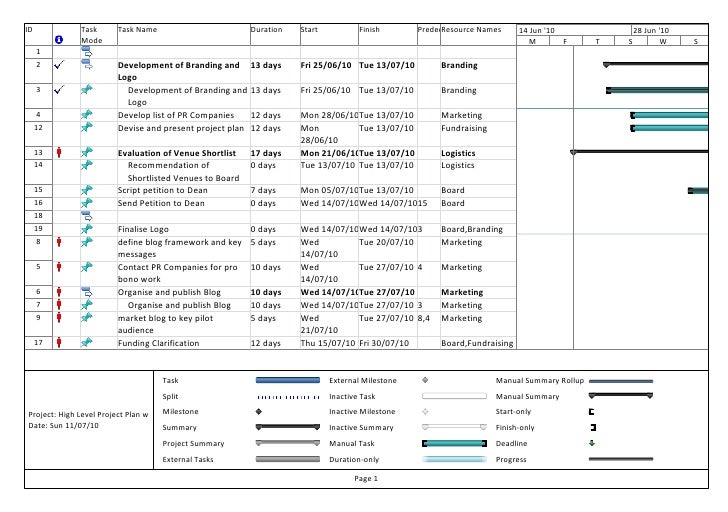Click the pin icon for Evaluation of Venue Shortlist
The width and height of the screenshot is (728, 512).
[86, 152]
